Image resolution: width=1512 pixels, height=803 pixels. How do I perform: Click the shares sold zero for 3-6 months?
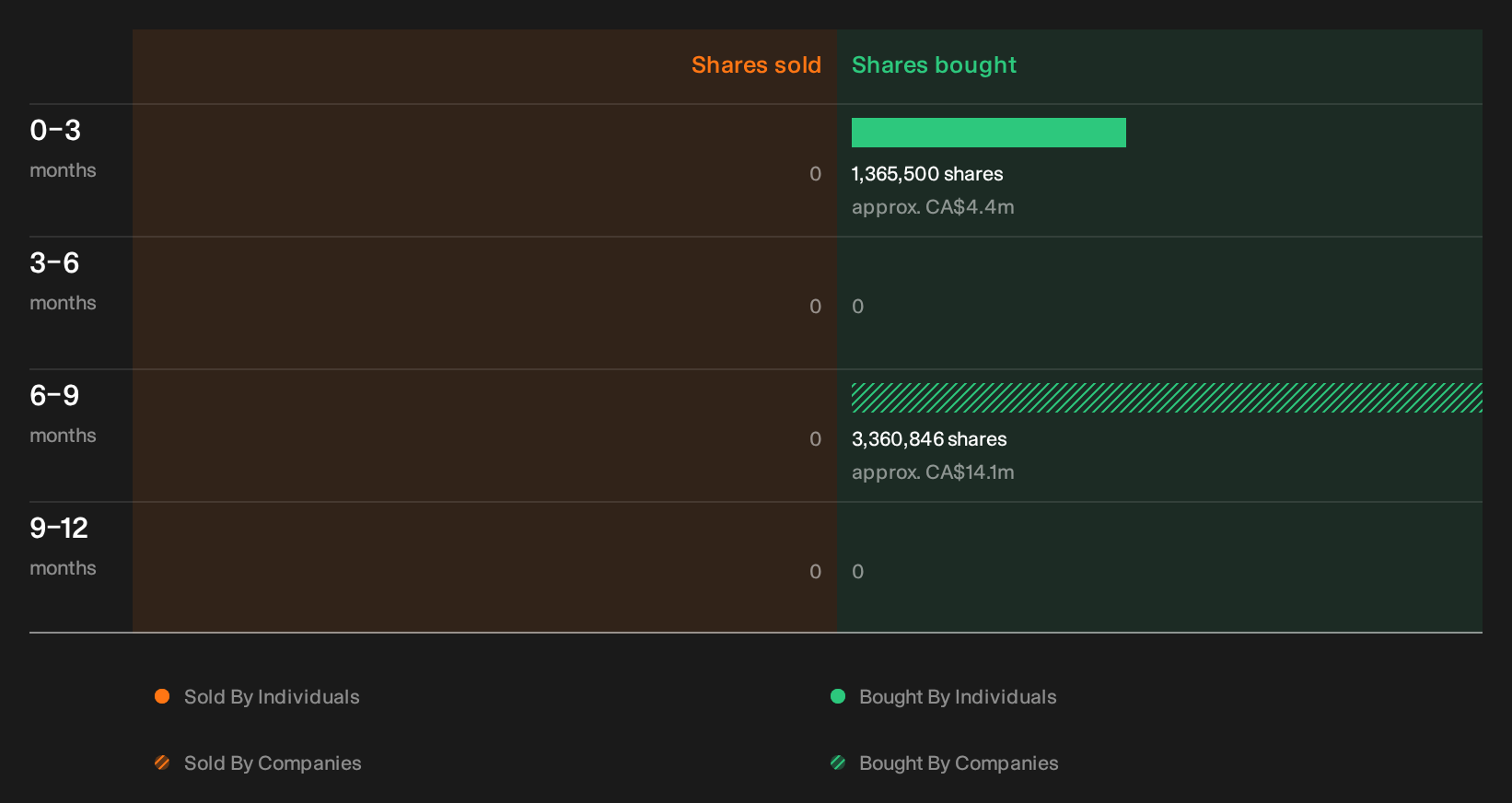[x=815, y=307]
